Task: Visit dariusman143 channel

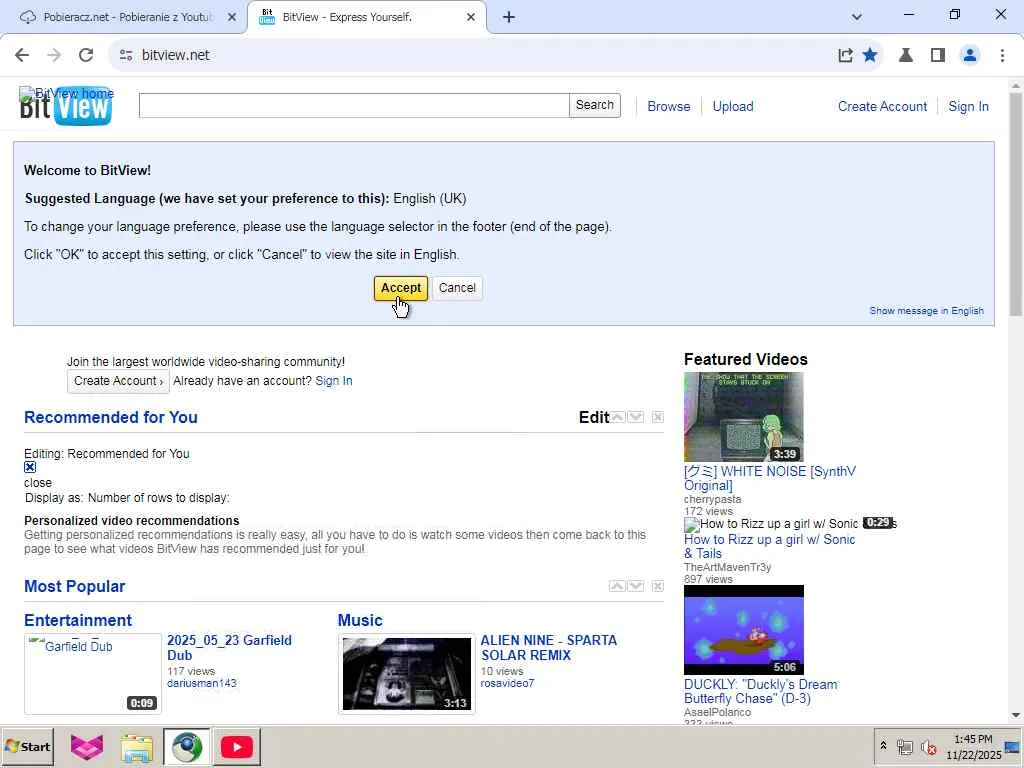Action: (202, 684)
